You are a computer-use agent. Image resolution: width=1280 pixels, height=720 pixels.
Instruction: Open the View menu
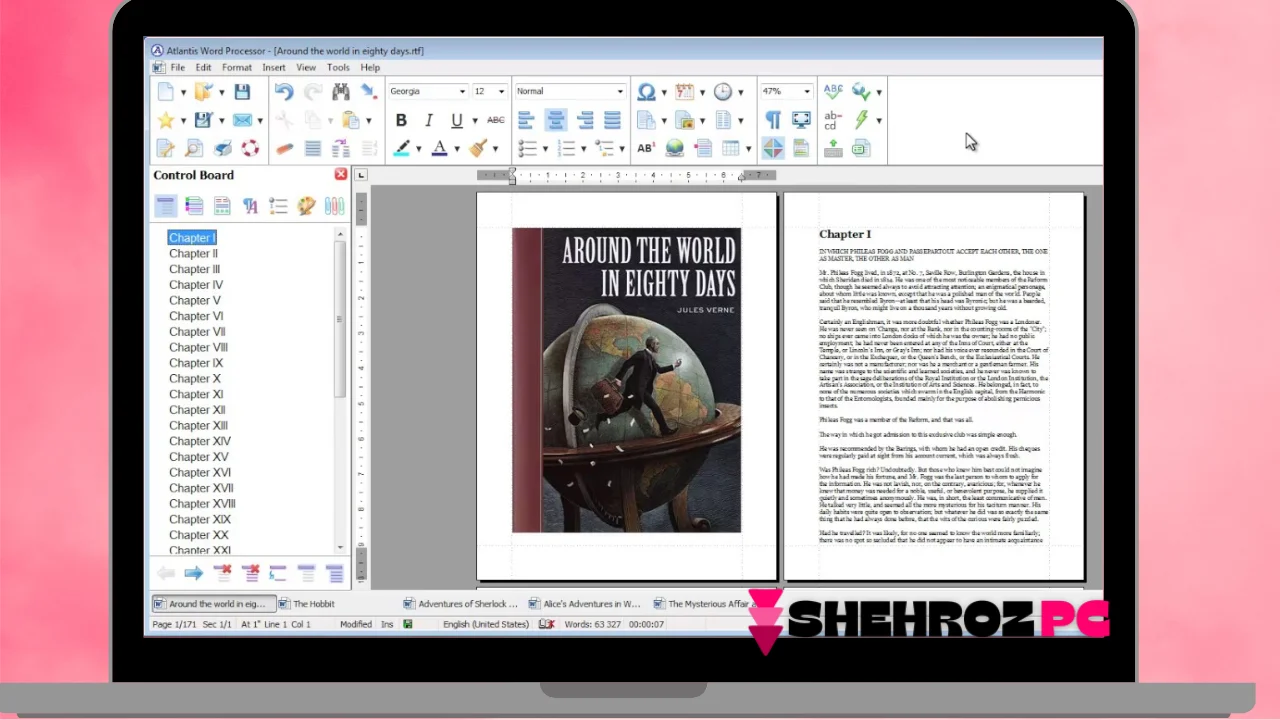[306, 67]
